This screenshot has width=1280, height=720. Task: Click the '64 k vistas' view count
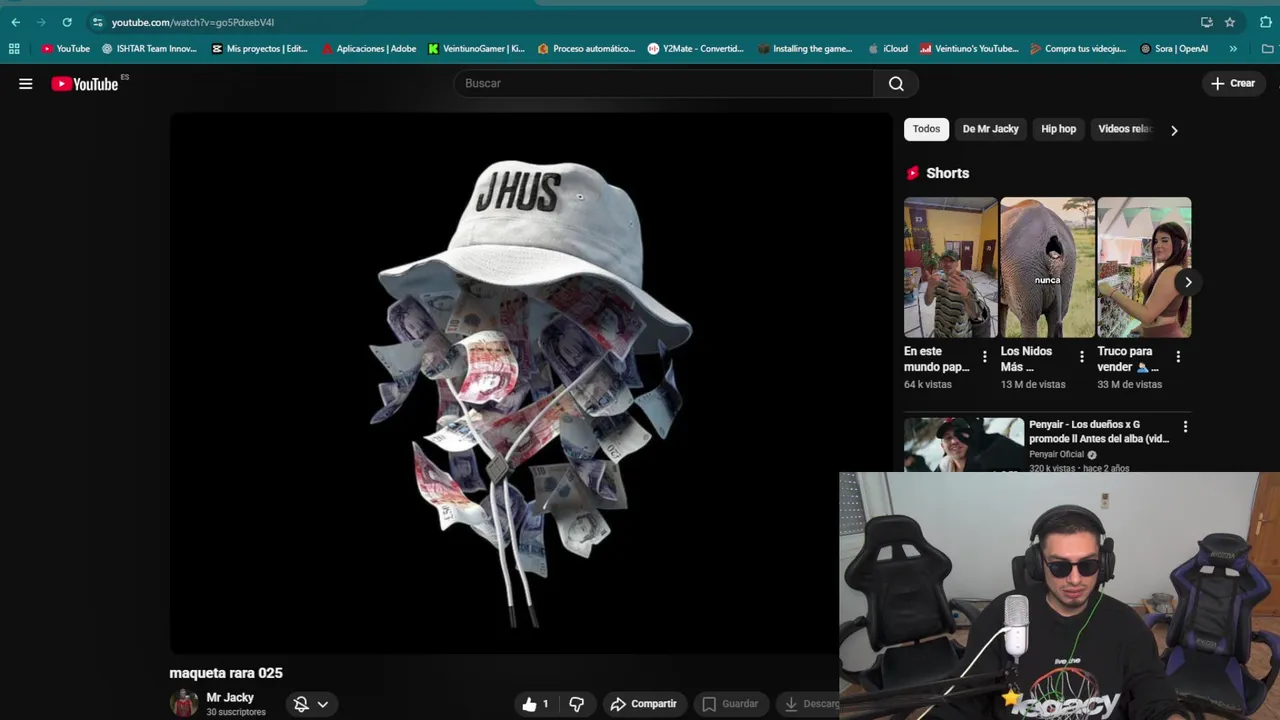(x=928, y=384)
